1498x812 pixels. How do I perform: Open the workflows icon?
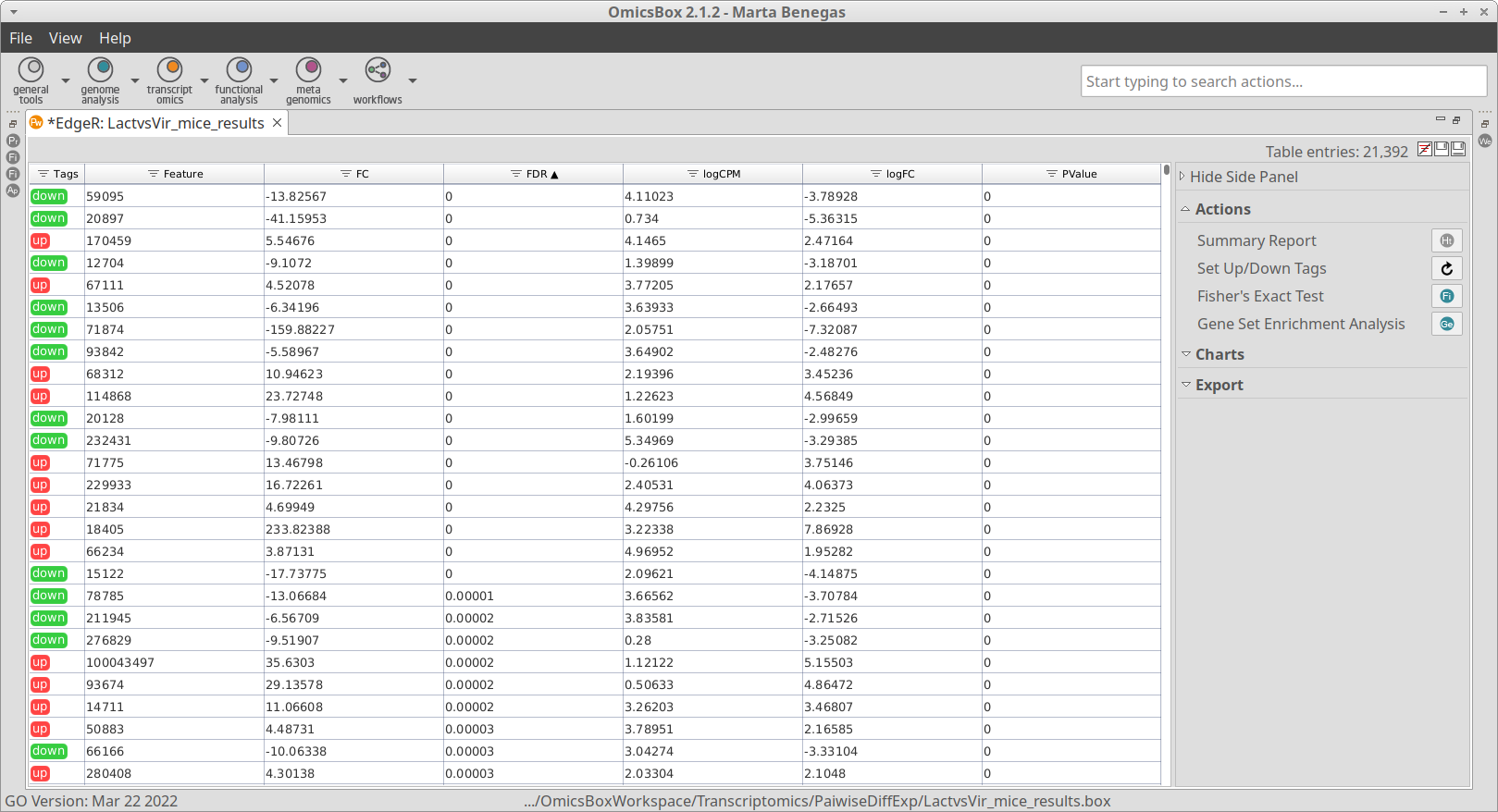coord(378,70)
